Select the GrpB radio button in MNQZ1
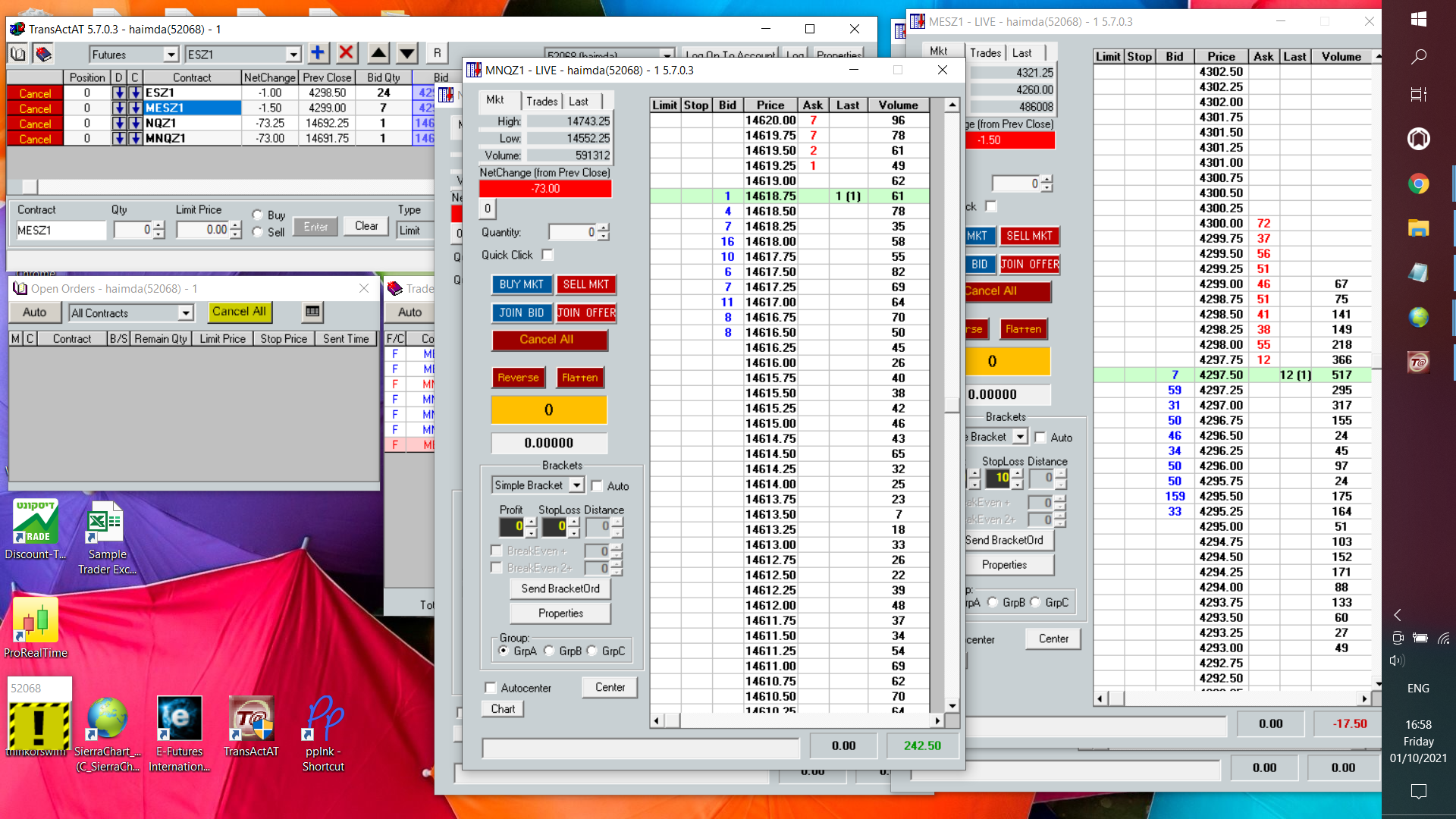Viewport: 1456px width, 819px height. (x=549, y=651)
